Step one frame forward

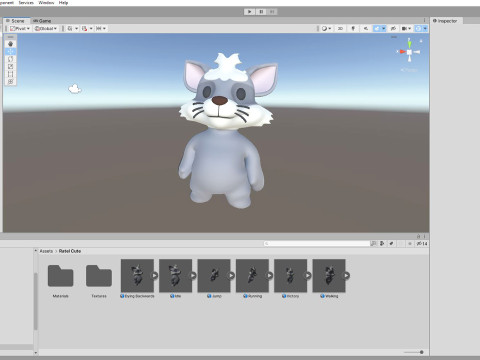click(272, 12)
